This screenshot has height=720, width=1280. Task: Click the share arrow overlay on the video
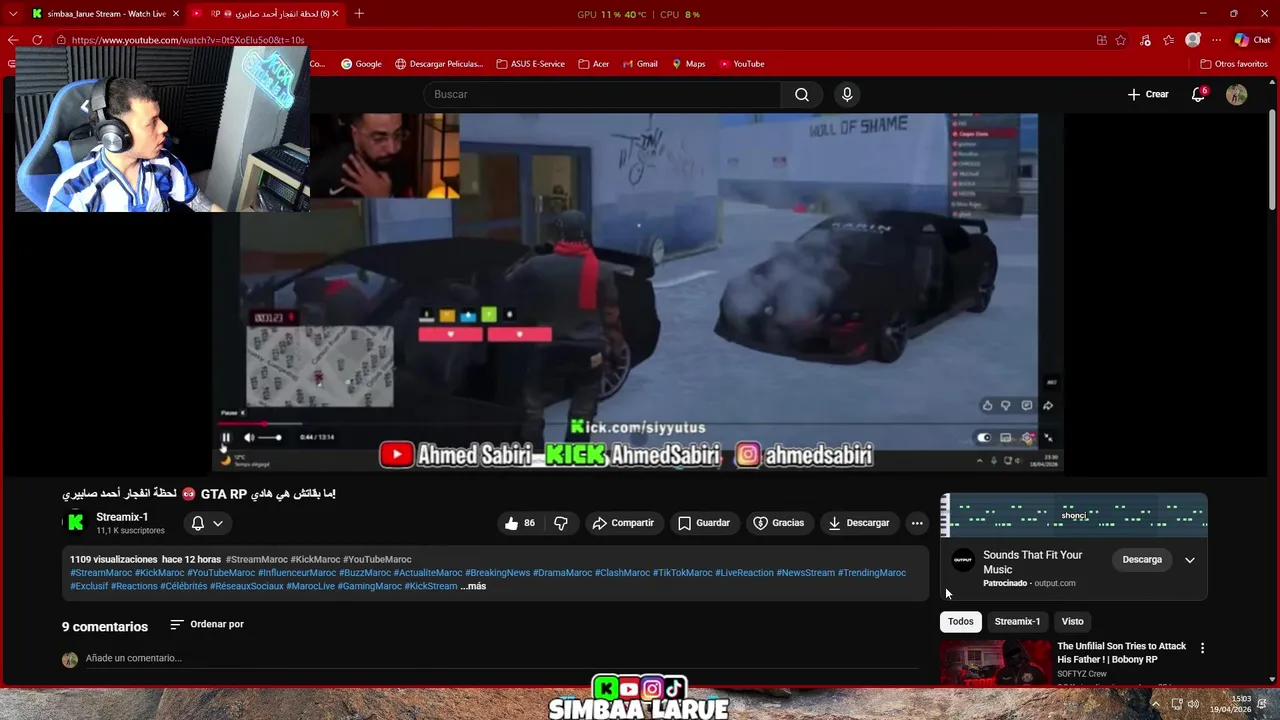click(x=1048, y=405)
